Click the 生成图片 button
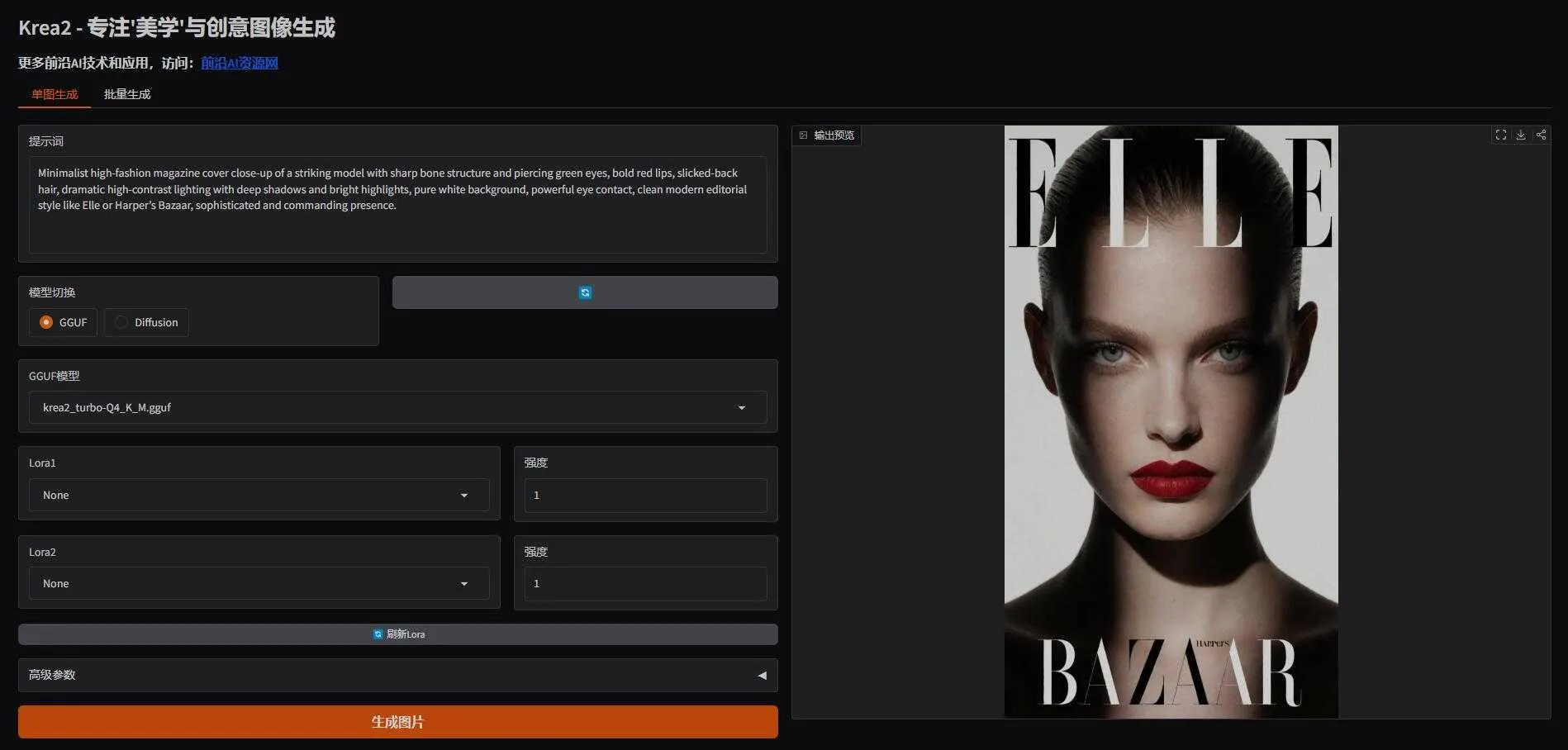This screenshot has width=1568, height=750. pyautogui.click(x=397, y=722)
